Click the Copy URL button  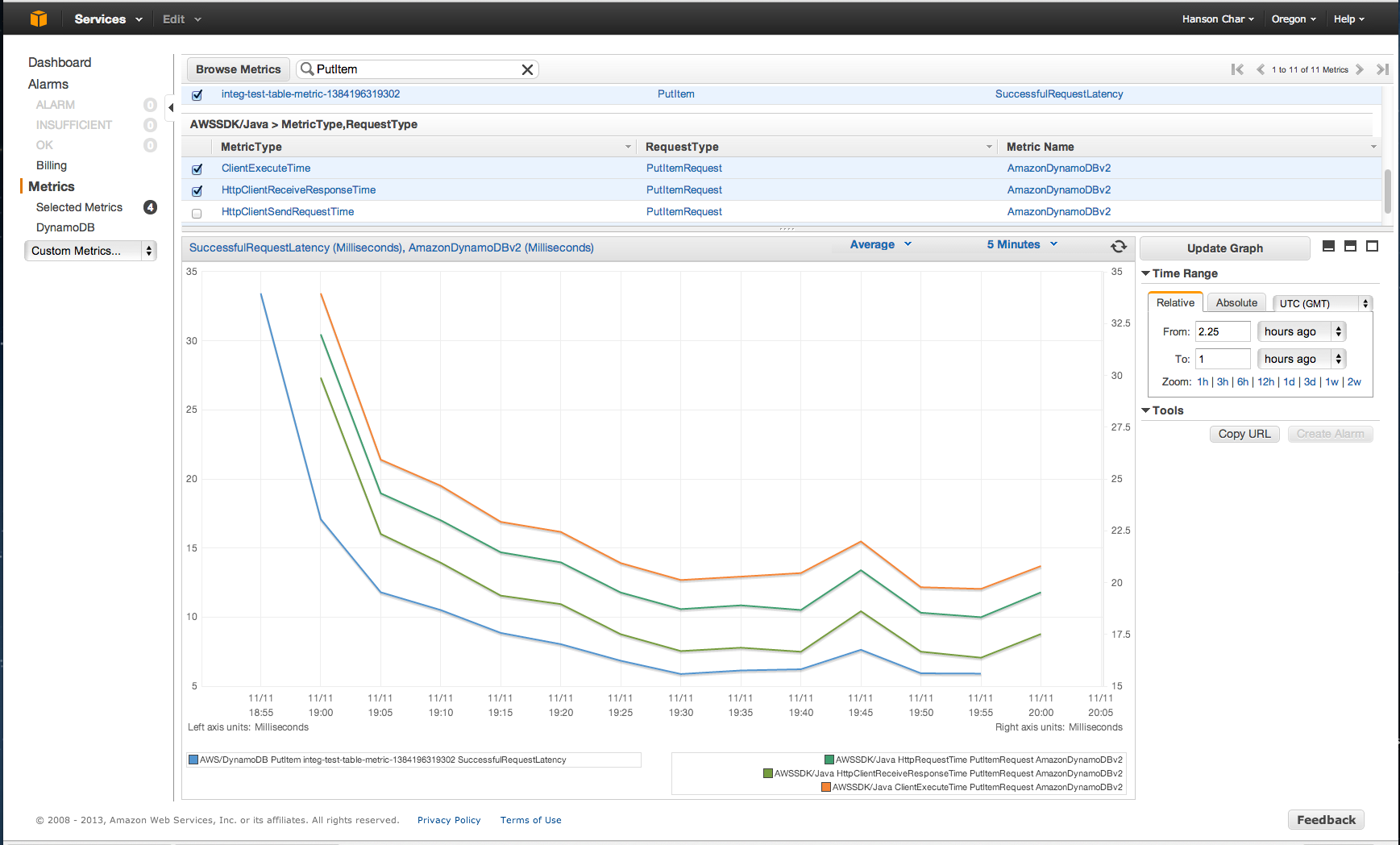point(1244,434)
